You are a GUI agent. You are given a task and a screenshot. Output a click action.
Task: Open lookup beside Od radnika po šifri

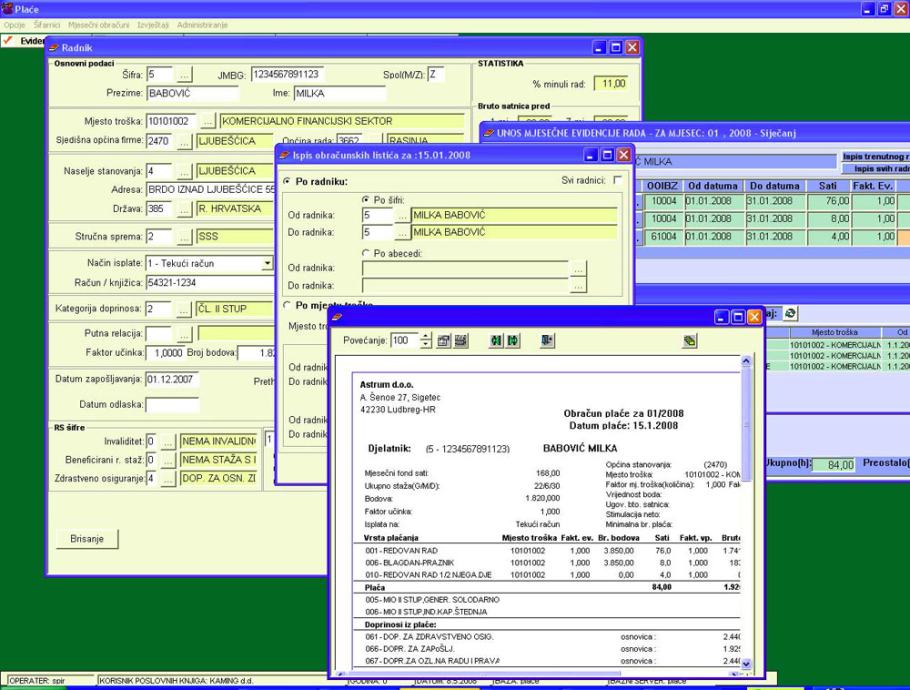402,215
